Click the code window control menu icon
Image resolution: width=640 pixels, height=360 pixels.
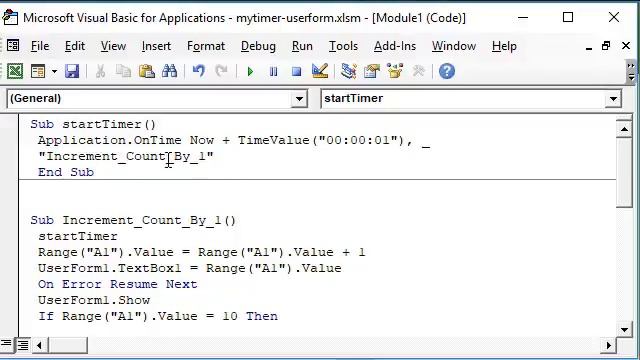pos(13,45)
